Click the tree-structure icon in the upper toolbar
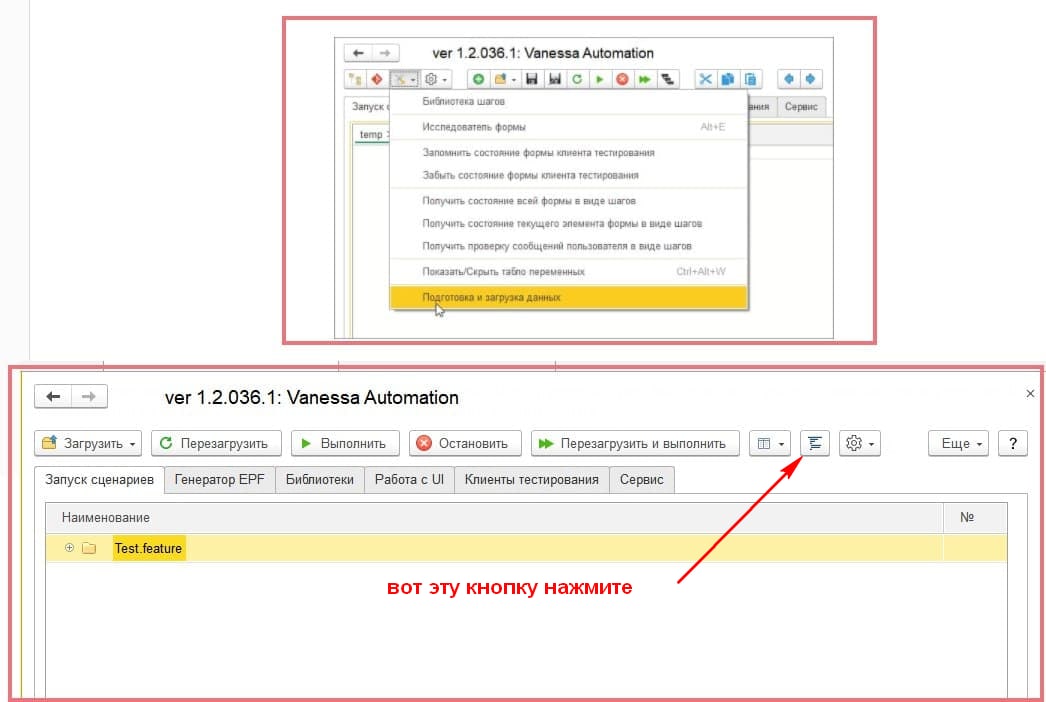Viewport: 1046px width, 702px height. pyautogui.click(x=355, y=79)
